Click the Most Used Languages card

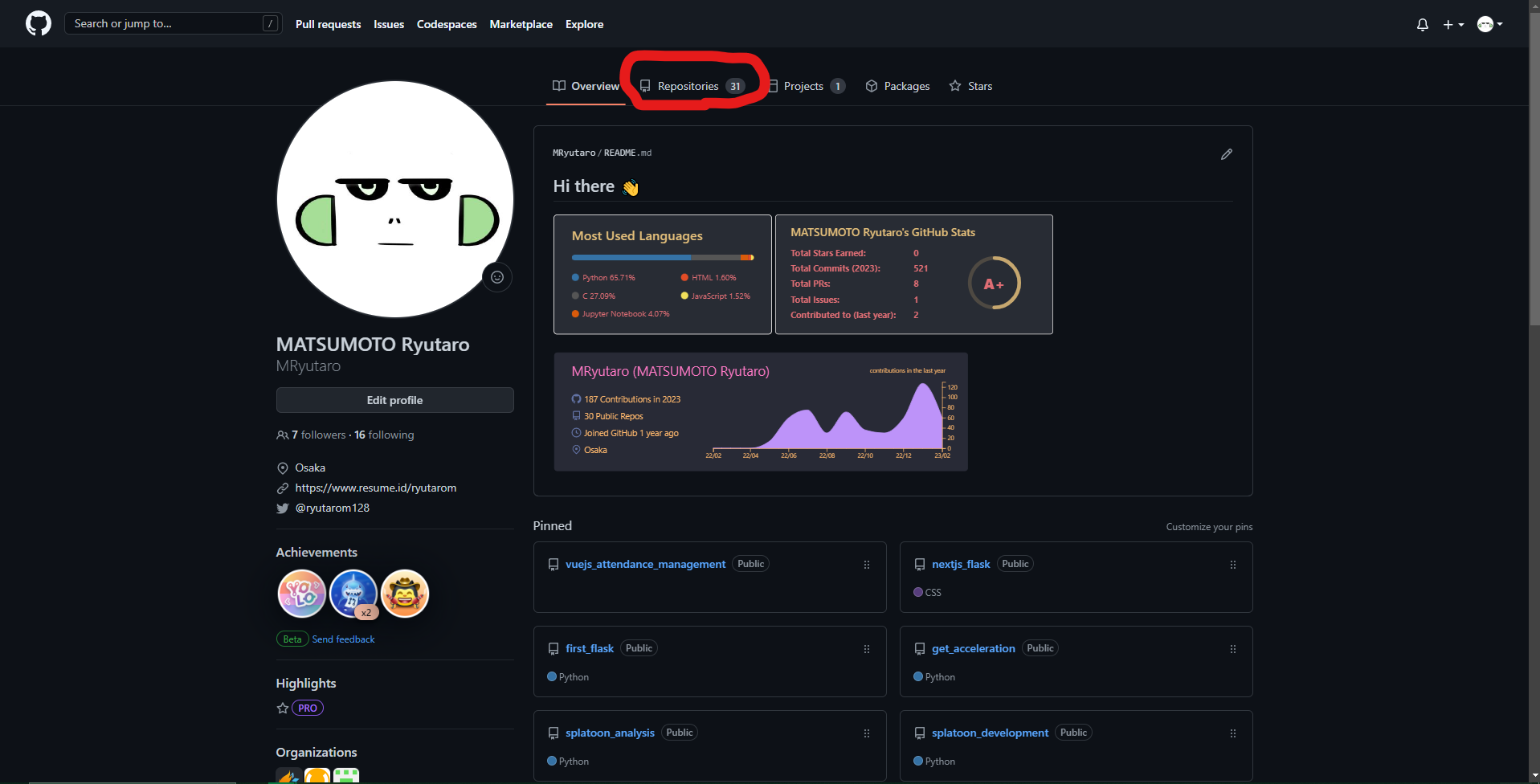(663, 274)
